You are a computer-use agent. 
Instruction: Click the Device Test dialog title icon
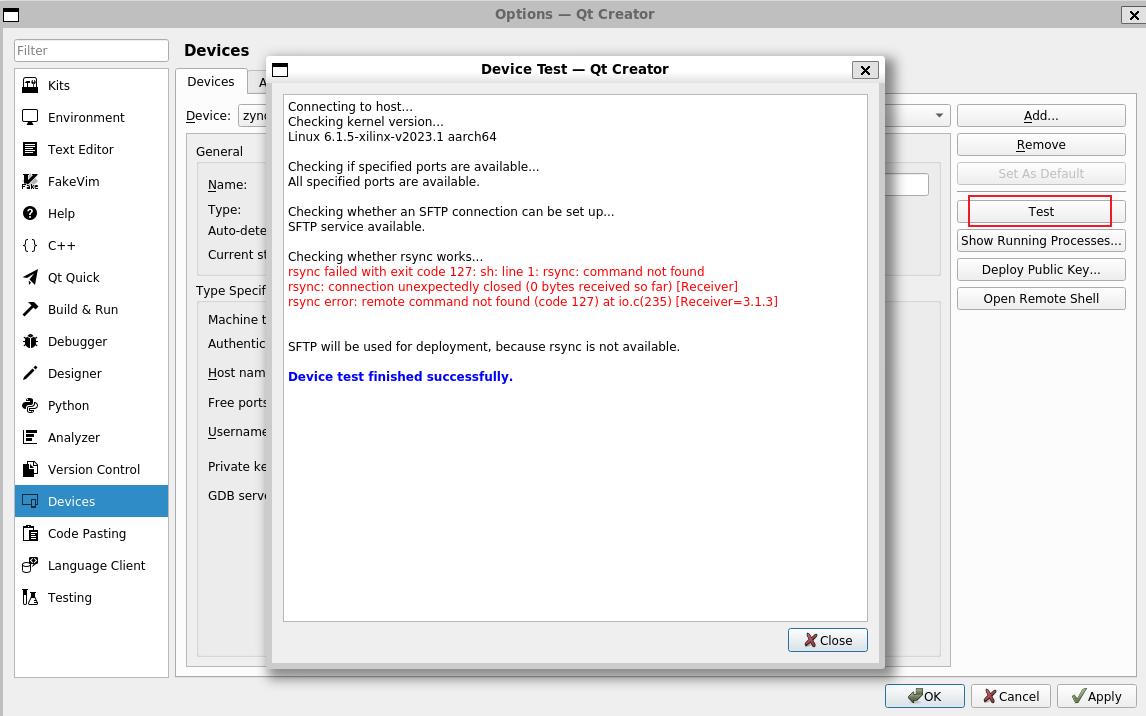(x=280, y=70)
